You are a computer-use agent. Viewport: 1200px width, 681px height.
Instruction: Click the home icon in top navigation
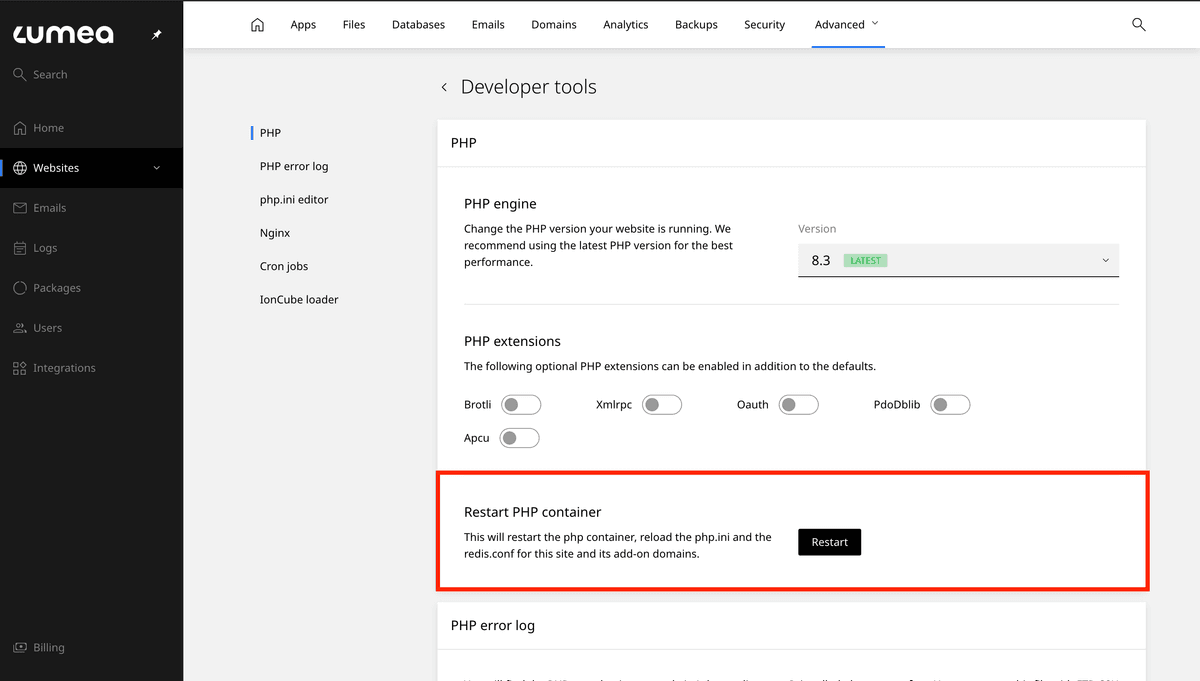pyautogui.click(x=257, y=24)
